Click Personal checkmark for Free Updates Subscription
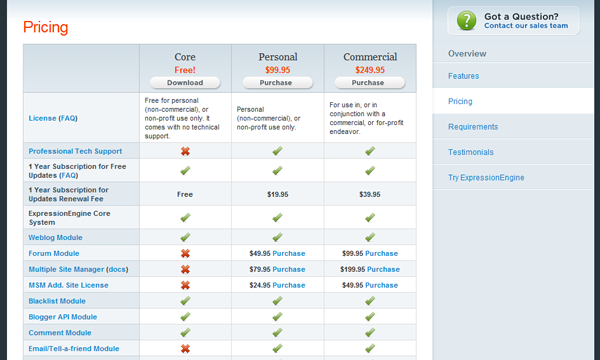The width and height of the screenshot is (600, 360). [x=277, y=170]
